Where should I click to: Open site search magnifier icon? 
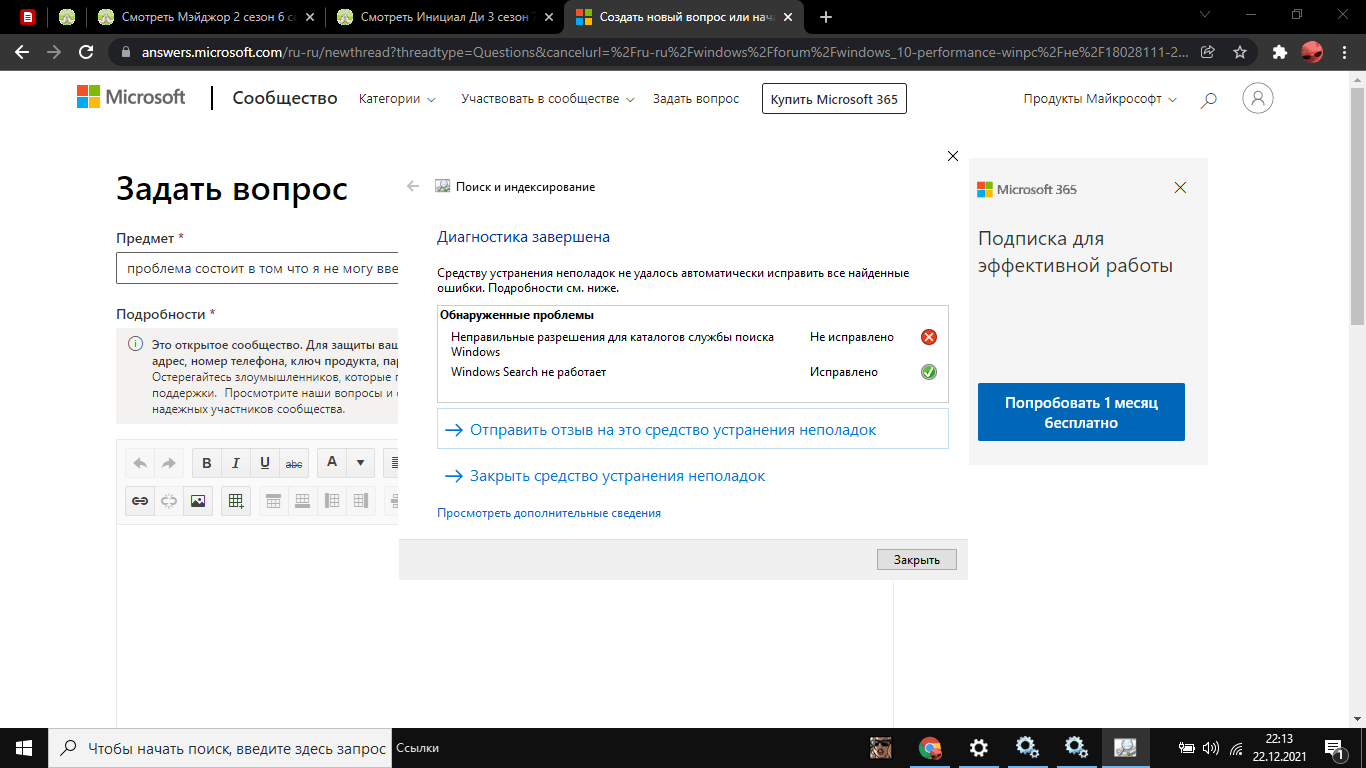coord(1208,99)
